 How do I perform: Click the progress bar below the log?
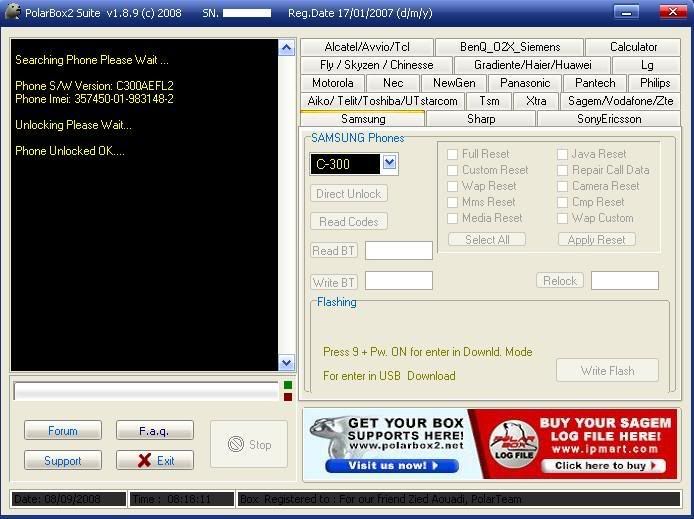click(x=146, y=391)
